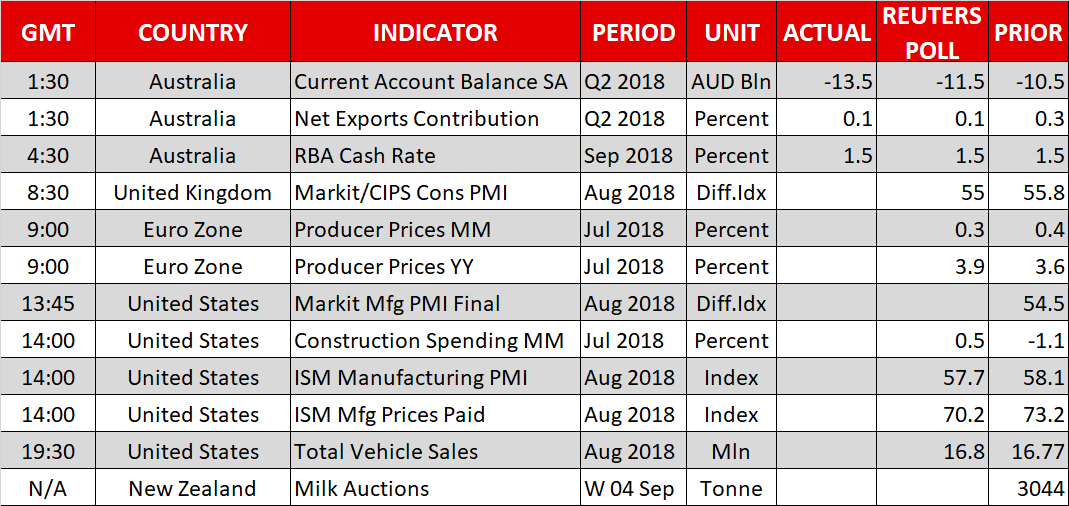Select the ACTUAL column header

coord(828,33)
